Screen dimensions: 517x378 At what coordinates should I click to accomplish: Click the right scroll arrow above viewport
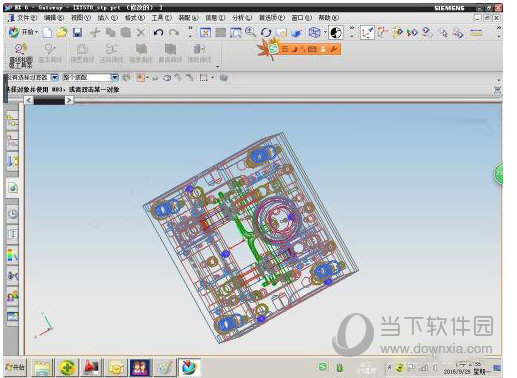(69, 100)
